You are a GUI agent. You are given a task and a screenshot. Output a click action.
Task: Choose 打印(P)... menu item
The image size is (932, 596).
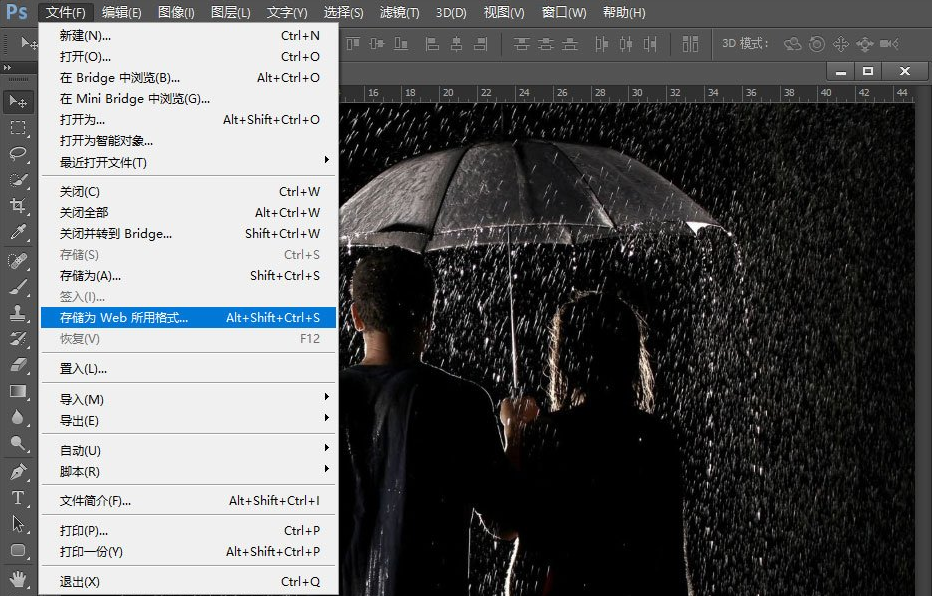189,531
